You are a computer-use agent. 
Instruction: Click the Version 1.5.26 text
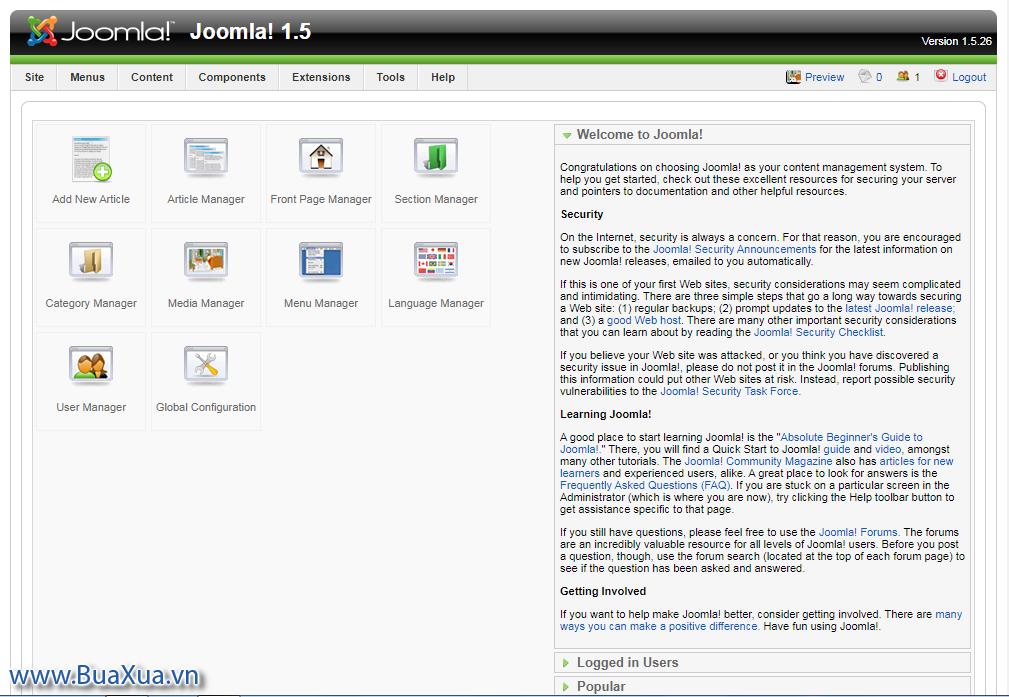[x=956, y=41]
